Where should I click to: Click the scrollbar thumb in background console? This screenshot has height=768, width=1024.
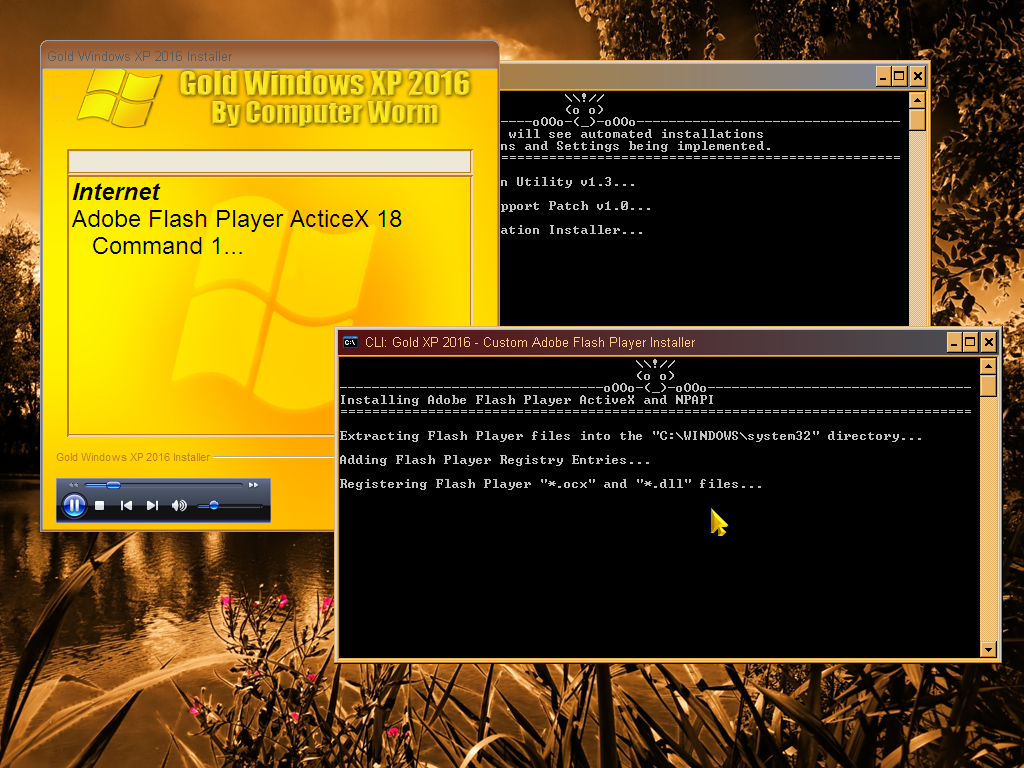(917, 120)
